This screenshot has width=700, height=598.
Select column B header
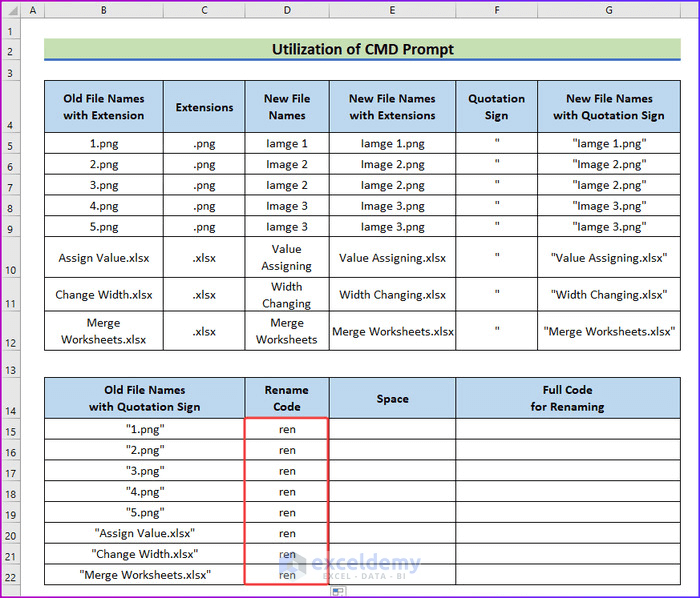104,10
